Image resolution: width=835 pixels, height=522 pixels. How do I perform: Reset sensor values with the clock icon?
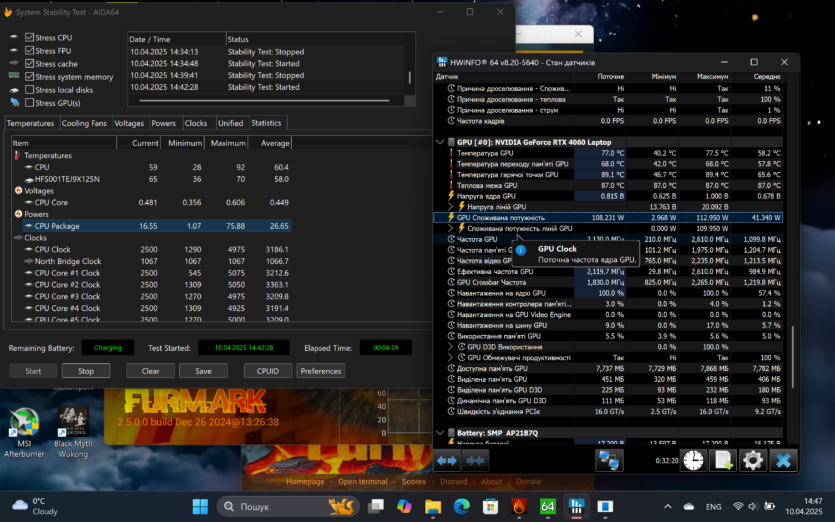[693, 460]
